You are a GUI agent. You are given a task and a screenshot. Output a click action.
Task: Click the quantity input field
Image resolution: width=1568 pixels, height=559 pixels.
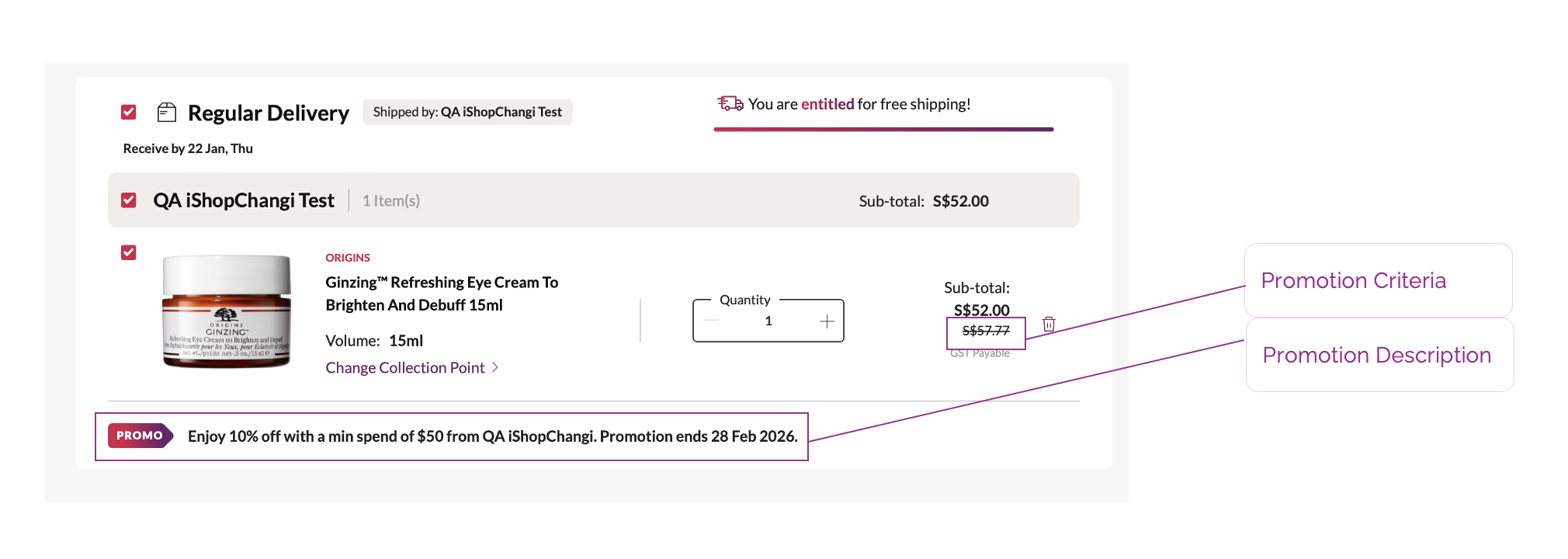coord(768,321)
